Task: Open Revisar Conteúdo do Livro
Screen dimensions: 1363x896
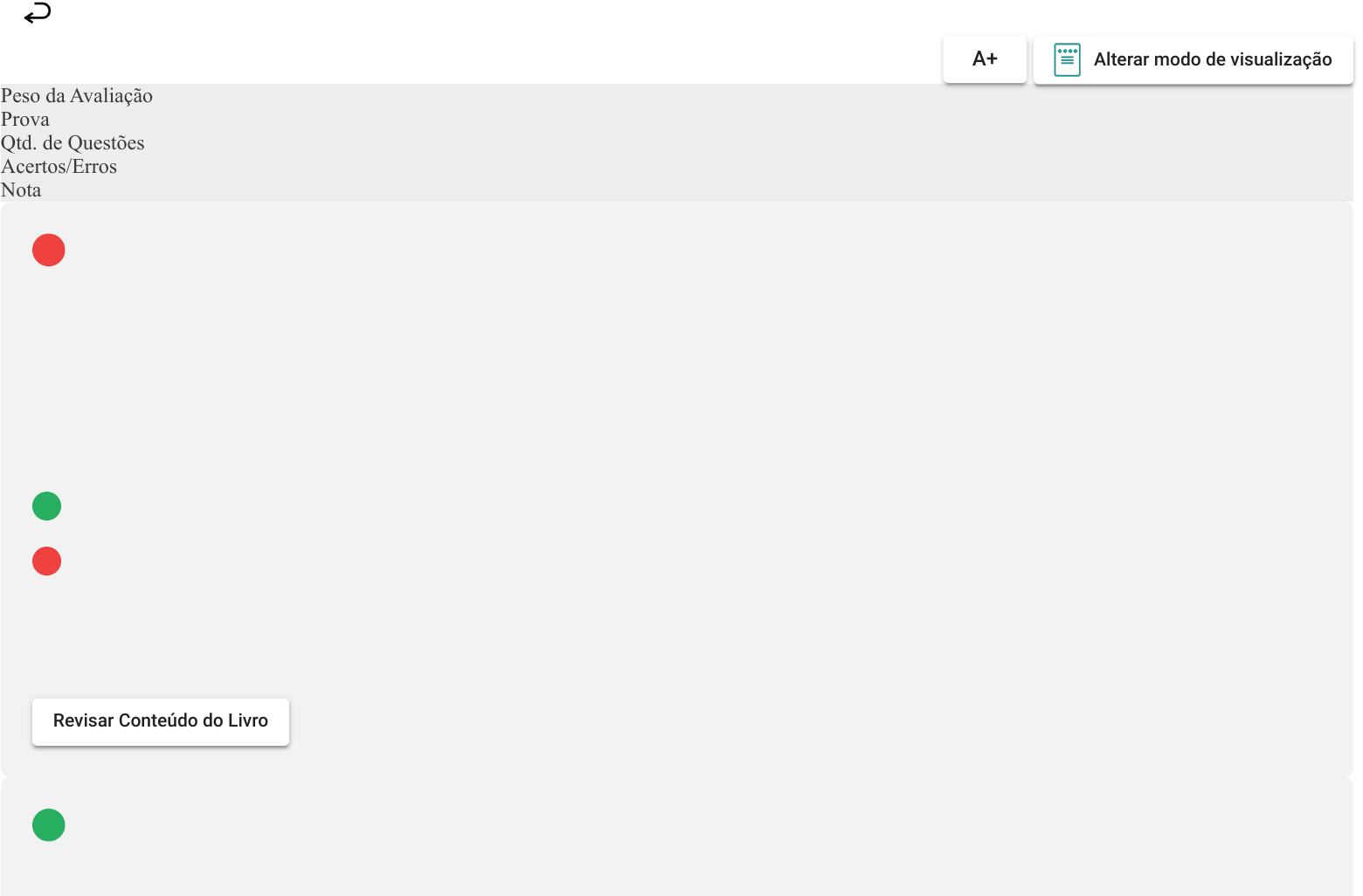Action: 161,721
